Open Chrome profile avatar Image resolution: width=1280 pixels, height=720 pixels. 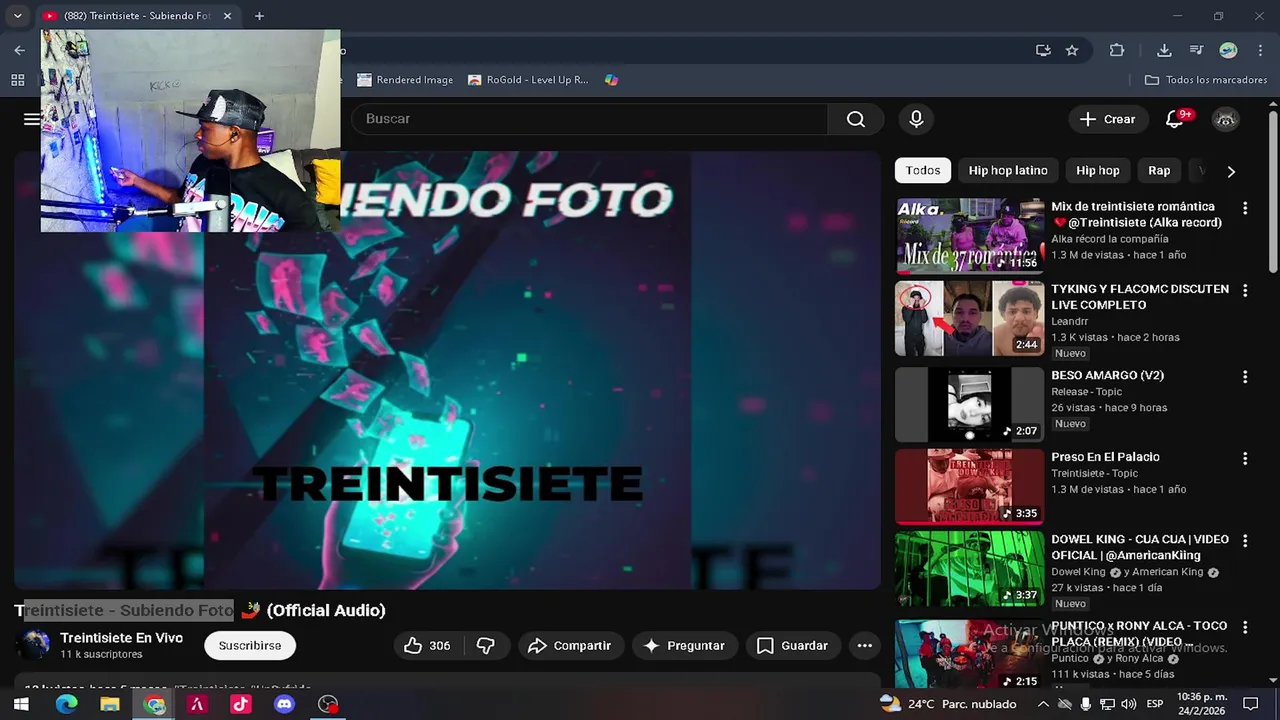(1228, 50)
